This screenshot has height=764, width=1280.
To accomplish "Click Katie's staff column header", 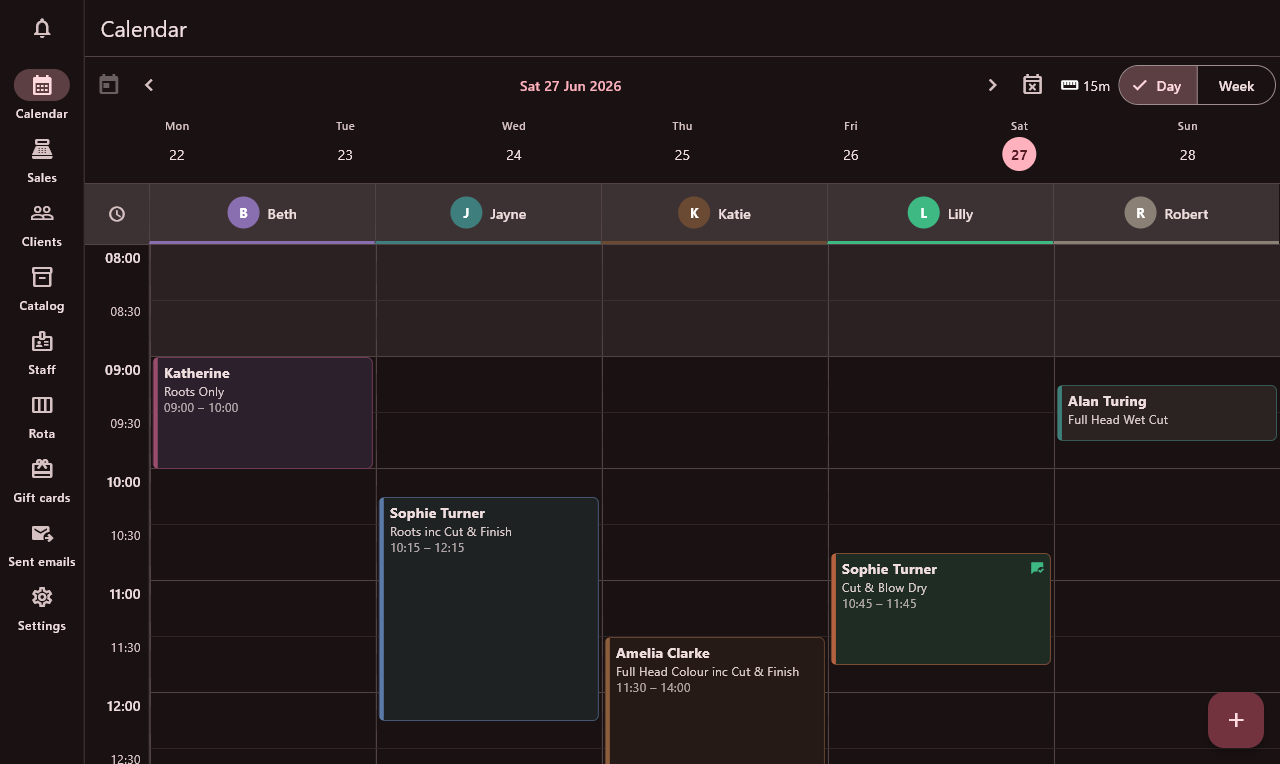I will click(x=714, y=213).
